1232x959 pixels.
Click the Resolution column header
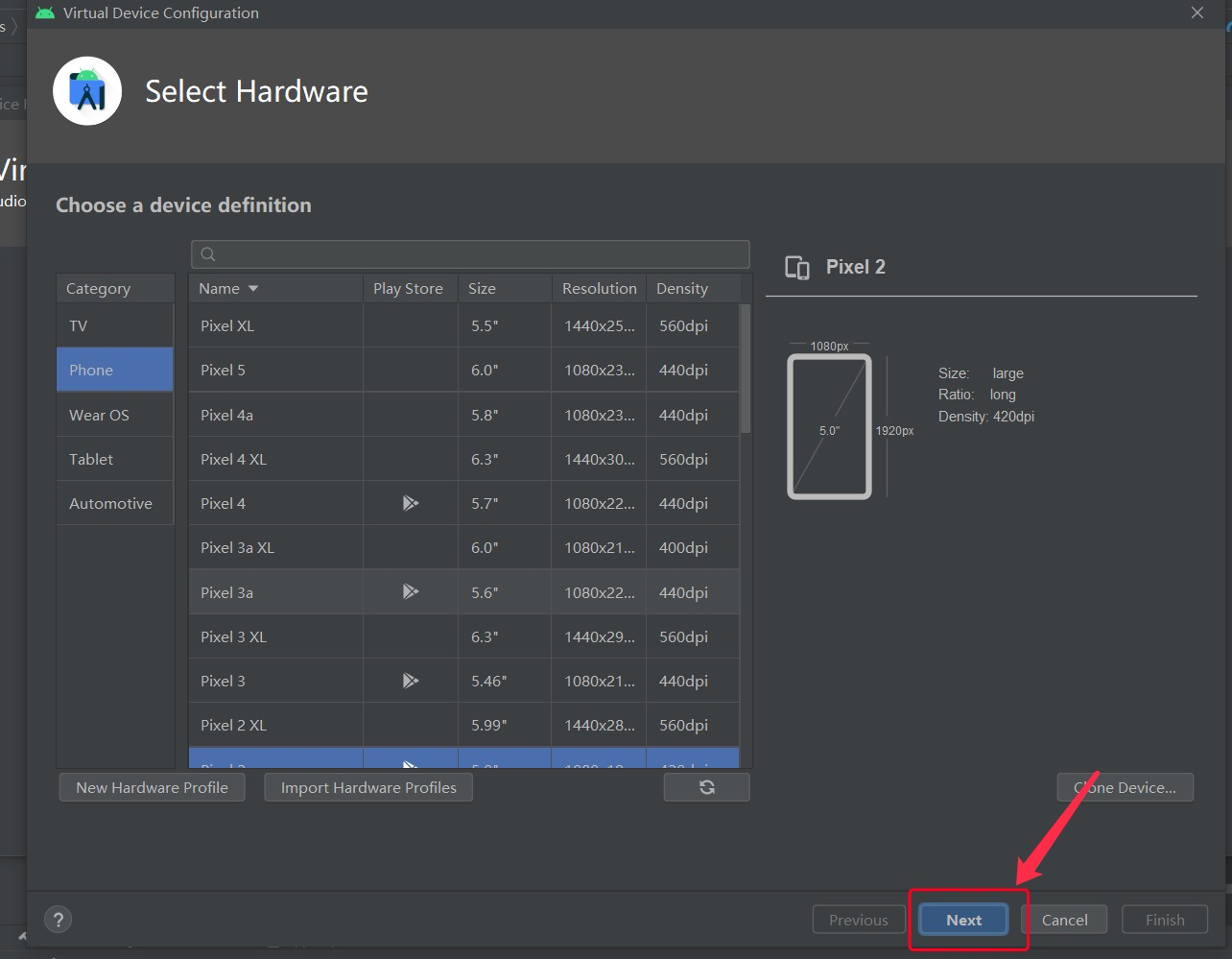click(x=599, y=288)
